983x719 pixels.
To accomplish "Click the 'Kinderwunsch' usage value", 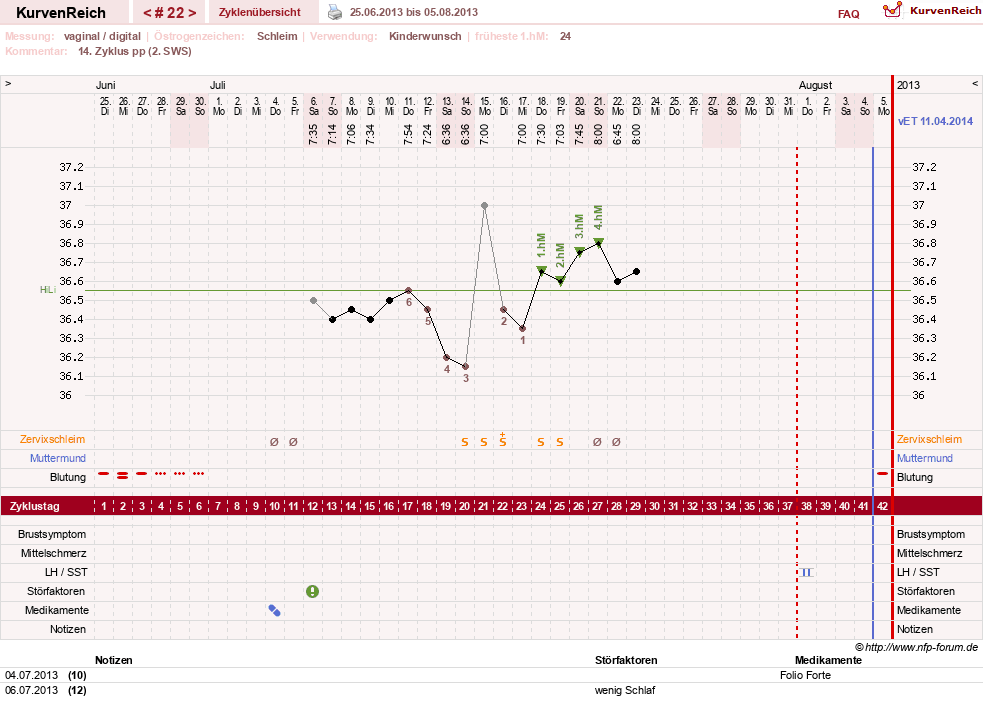I will (425, 36).
